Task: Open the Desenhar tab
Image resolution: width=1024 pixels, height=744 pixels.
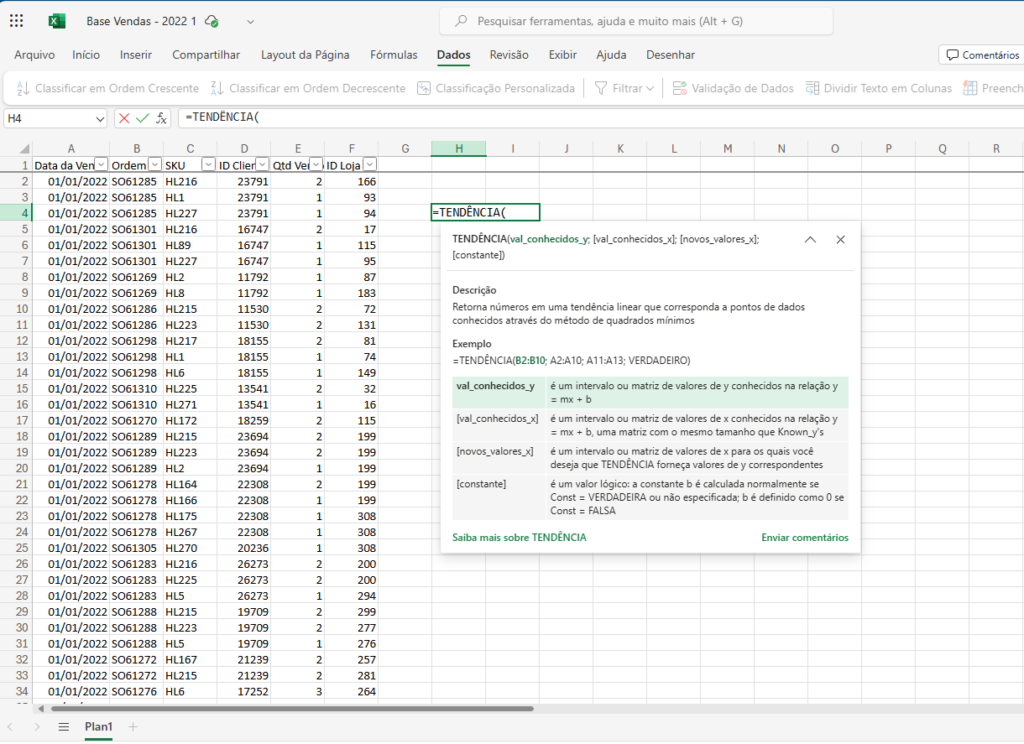Action: click(671, 55)
